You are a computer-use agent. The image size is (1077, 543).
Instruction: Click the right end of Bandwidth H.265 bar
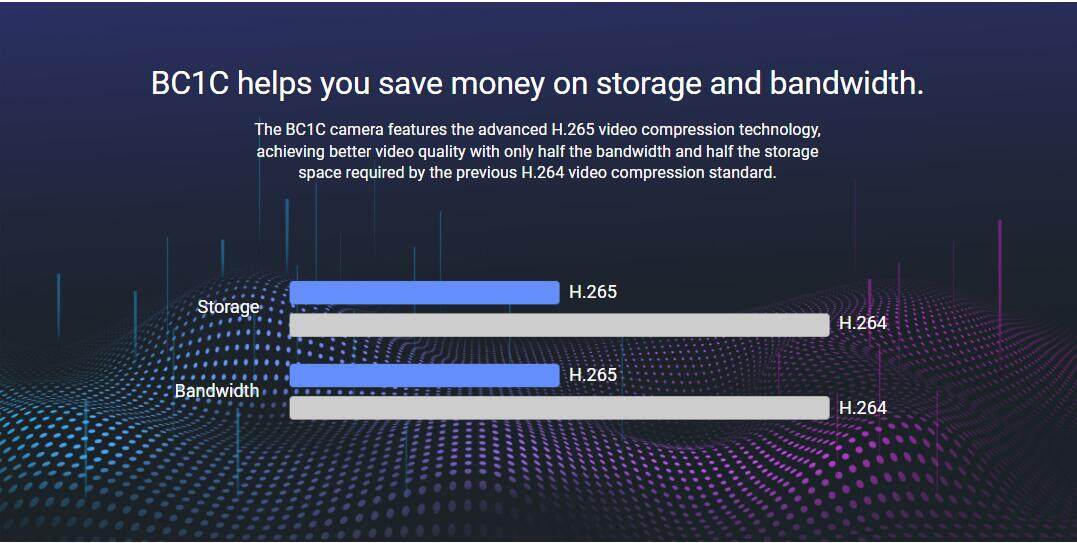(x=553, y=376)
